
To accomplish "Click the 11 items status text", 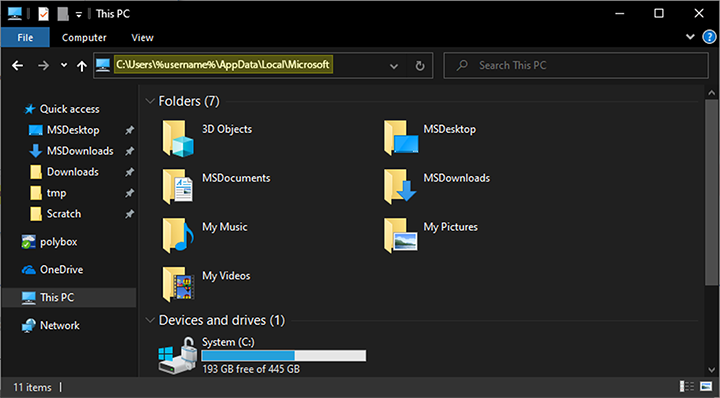I will 32,387.
